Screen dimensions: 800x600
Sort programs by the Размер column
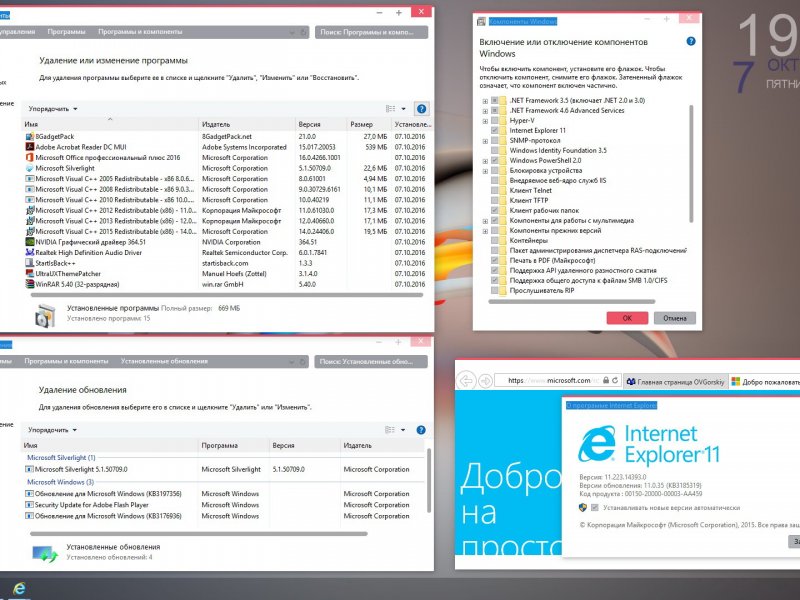pyautogui.click(x=369, y=124)
